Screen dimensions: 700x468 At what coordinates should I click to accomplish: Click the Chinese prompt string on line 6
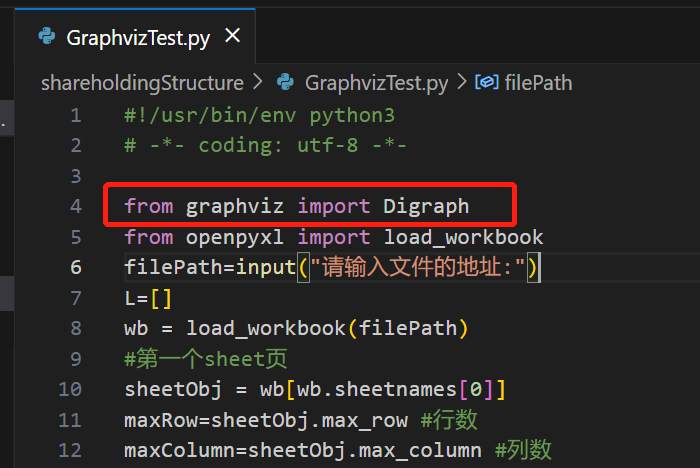pos(418,267)
